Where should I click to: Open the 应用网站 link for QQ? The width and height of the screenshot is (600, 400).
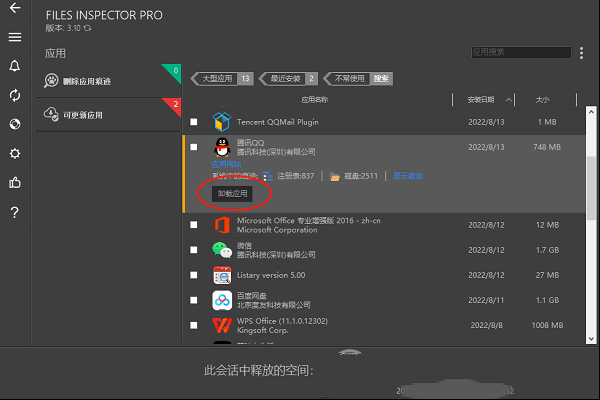click(x=226, y=163)
